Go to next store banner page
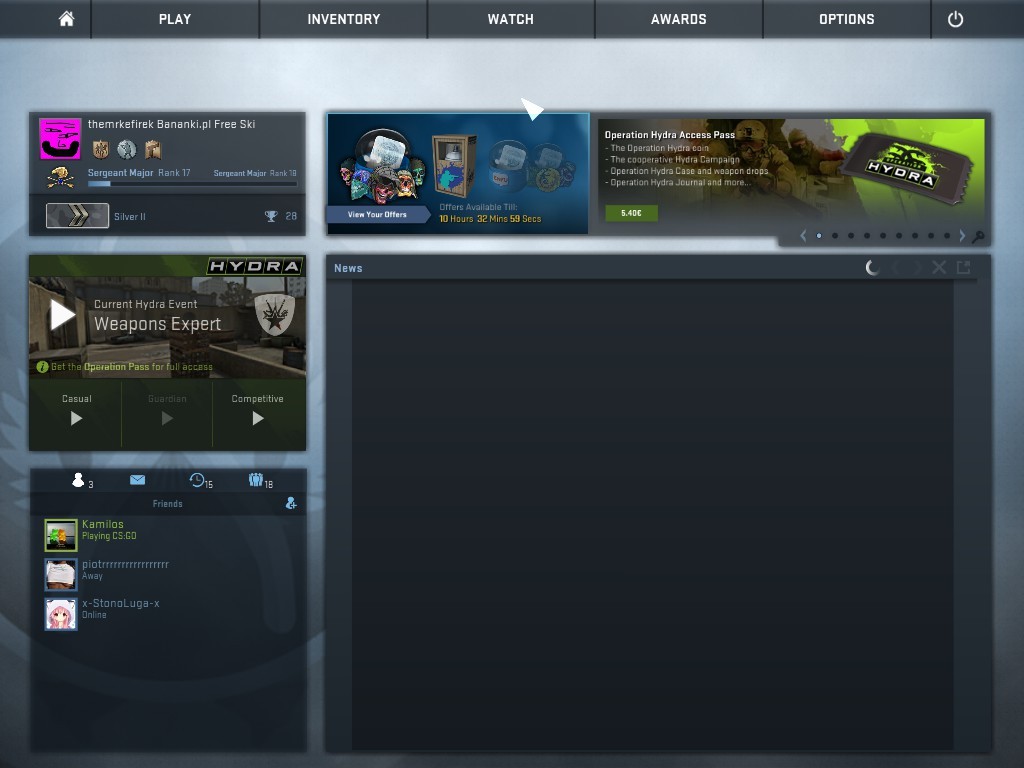1024x768 pixels. click(x=962, y=236)
